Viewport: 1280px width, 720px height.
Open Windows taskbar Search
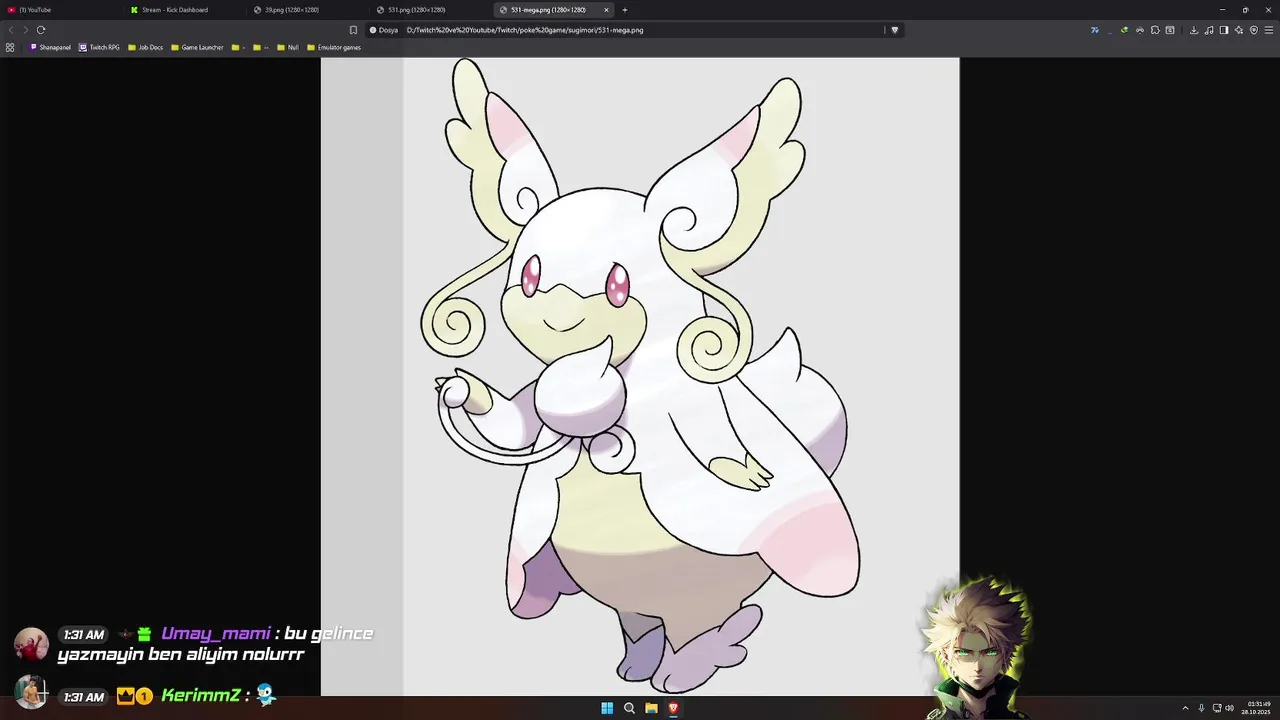pos(629,708)
